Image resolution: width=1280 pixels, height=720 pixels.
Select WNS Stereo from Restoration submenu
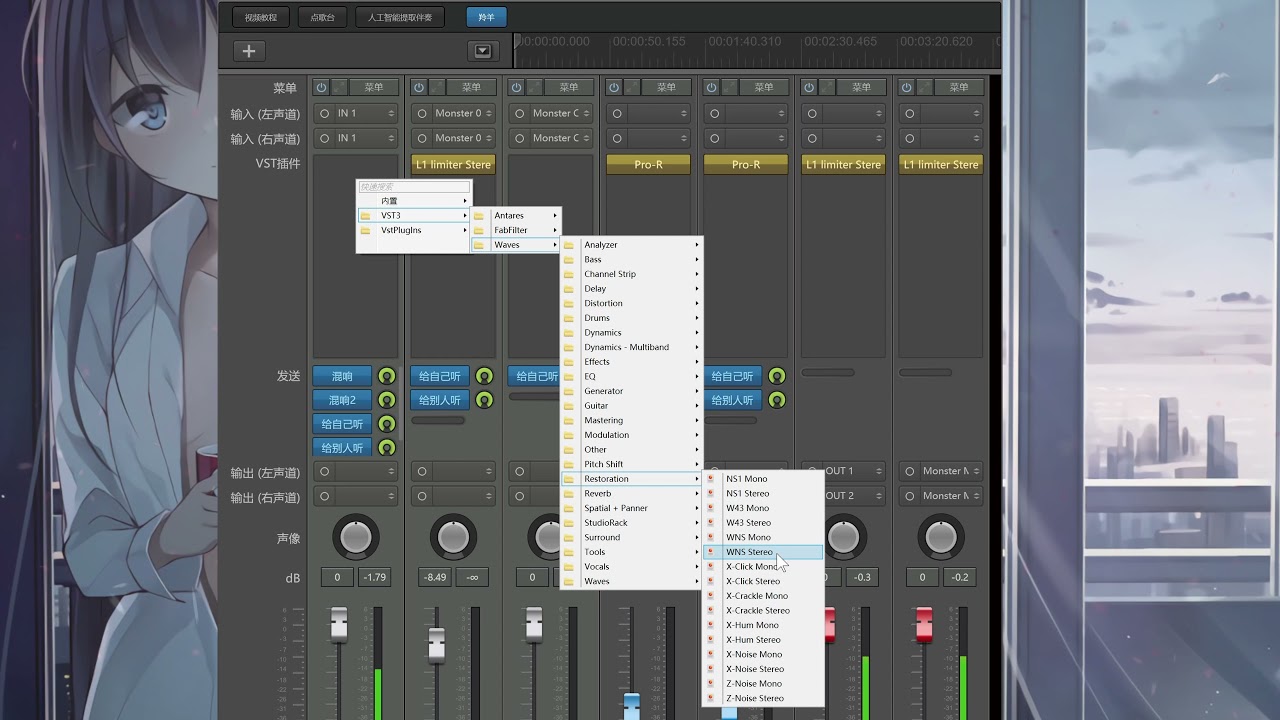[x=763, y=552]
